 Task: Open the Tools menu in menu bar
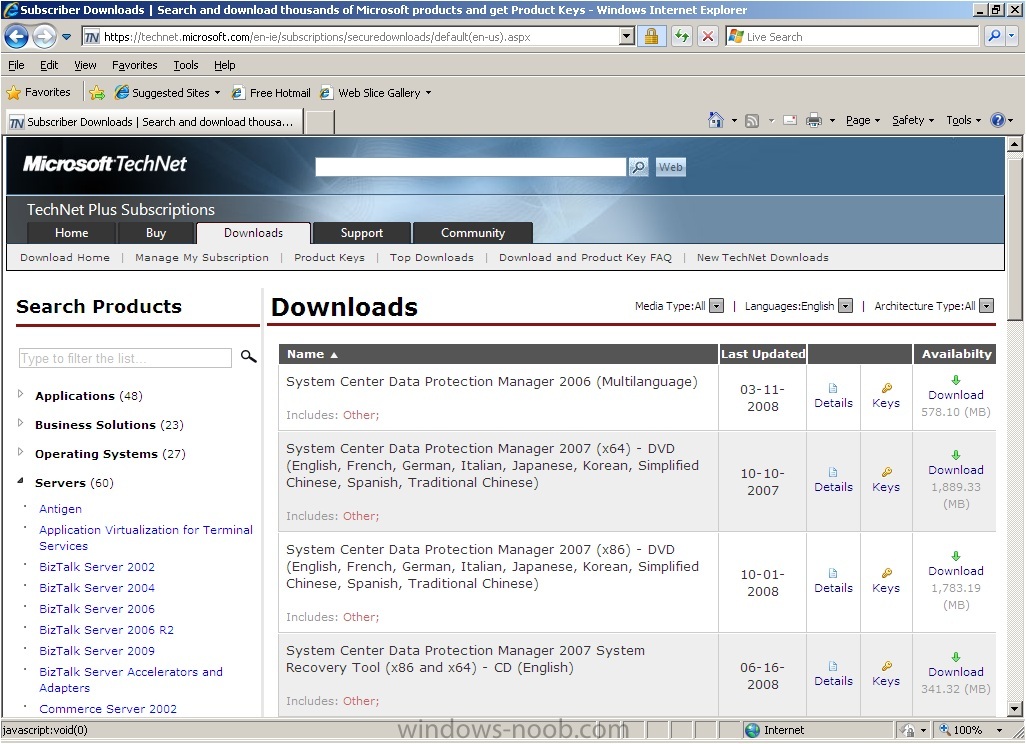tap(186, 65)
